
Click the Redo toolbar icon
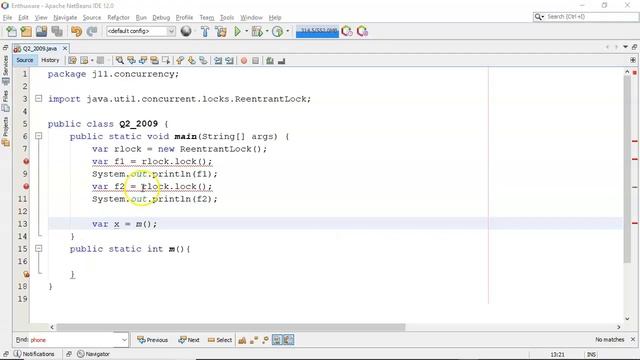[92, 31]
